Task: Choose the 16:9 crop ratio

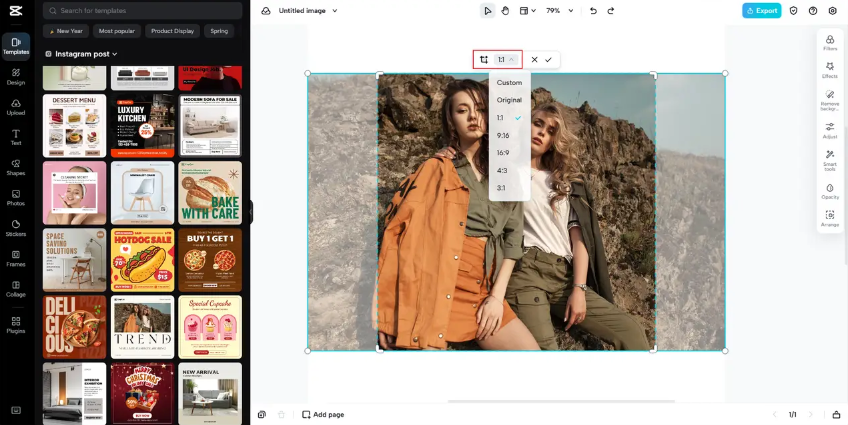Action: pyautogui.click(x=503, y=153)
